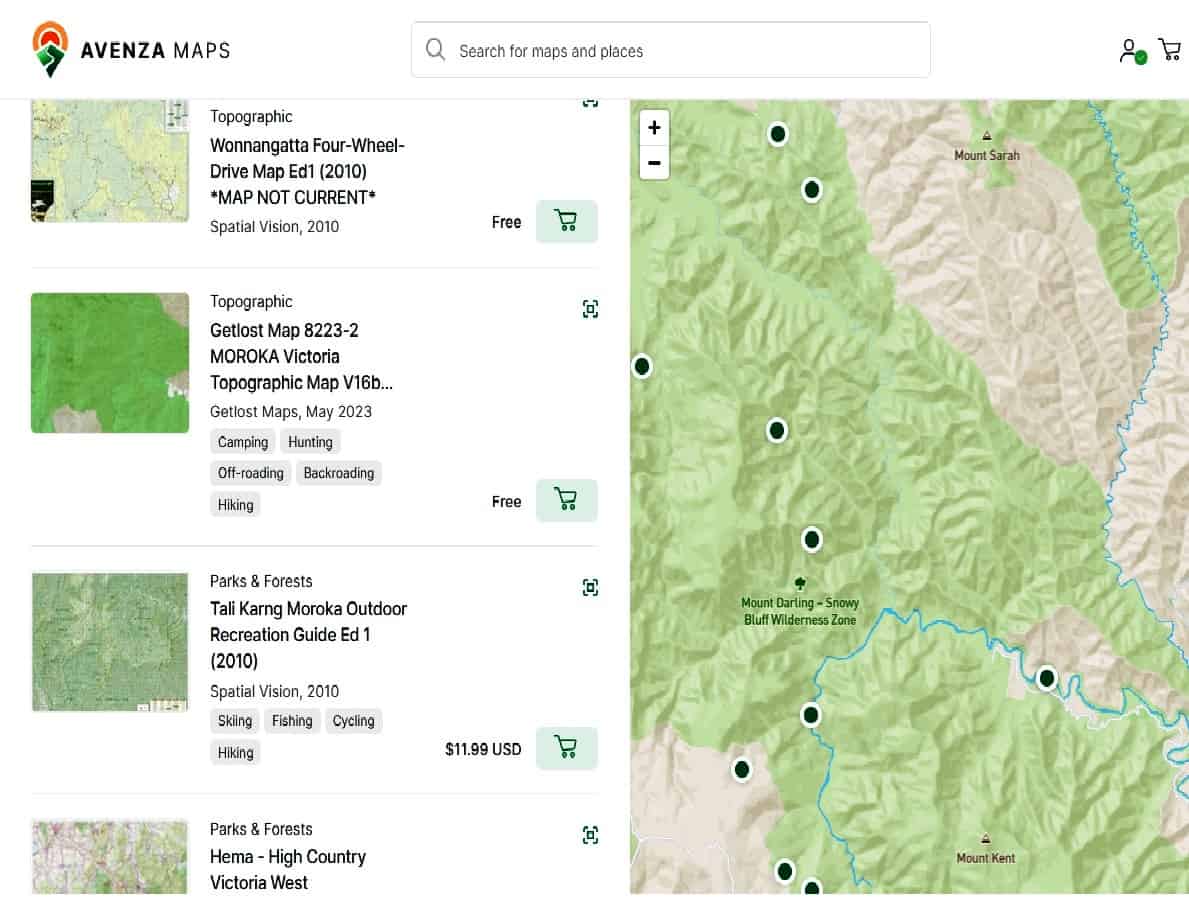Click map marker at left map edge
This screenshot has width=1189, height=914.
pos(642,366)
